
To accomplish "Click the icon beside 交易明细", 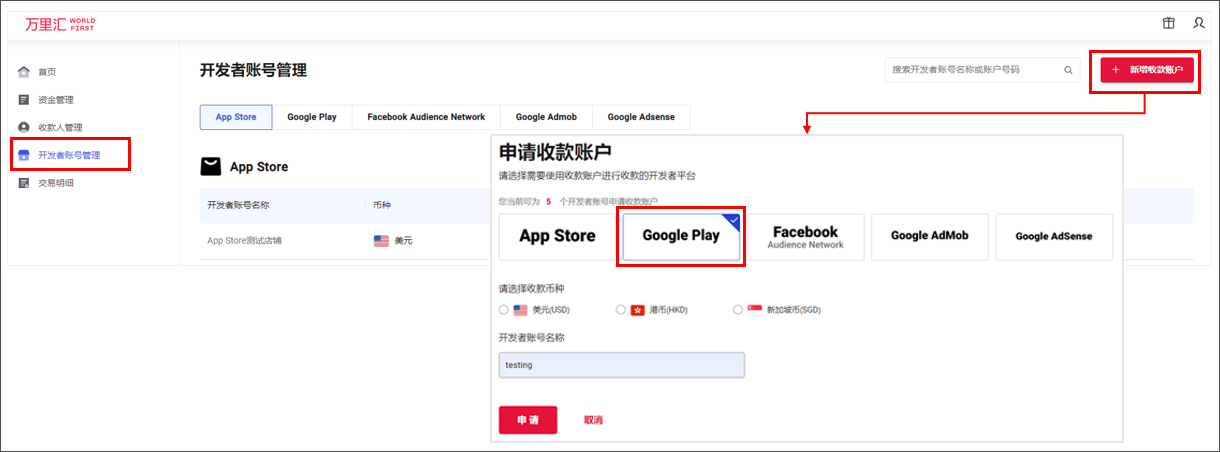I will (24, 183).
